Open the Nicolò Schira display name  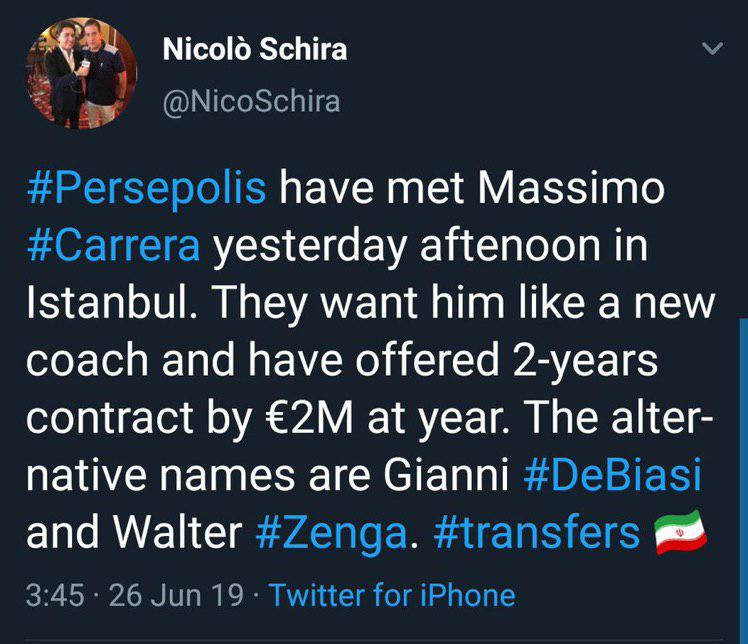pos(254,49)
